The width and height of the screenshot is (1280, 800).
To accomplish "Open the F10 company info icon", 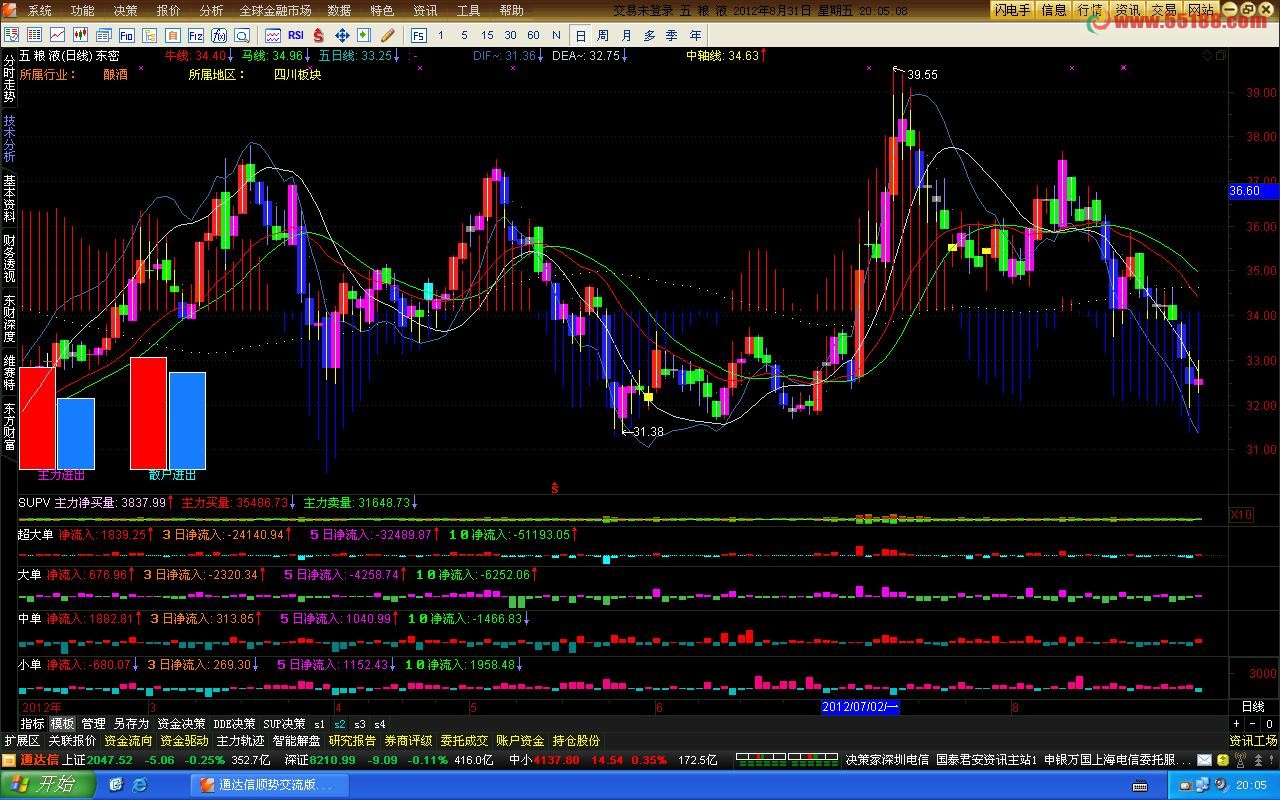I will (x=126, y=35).
